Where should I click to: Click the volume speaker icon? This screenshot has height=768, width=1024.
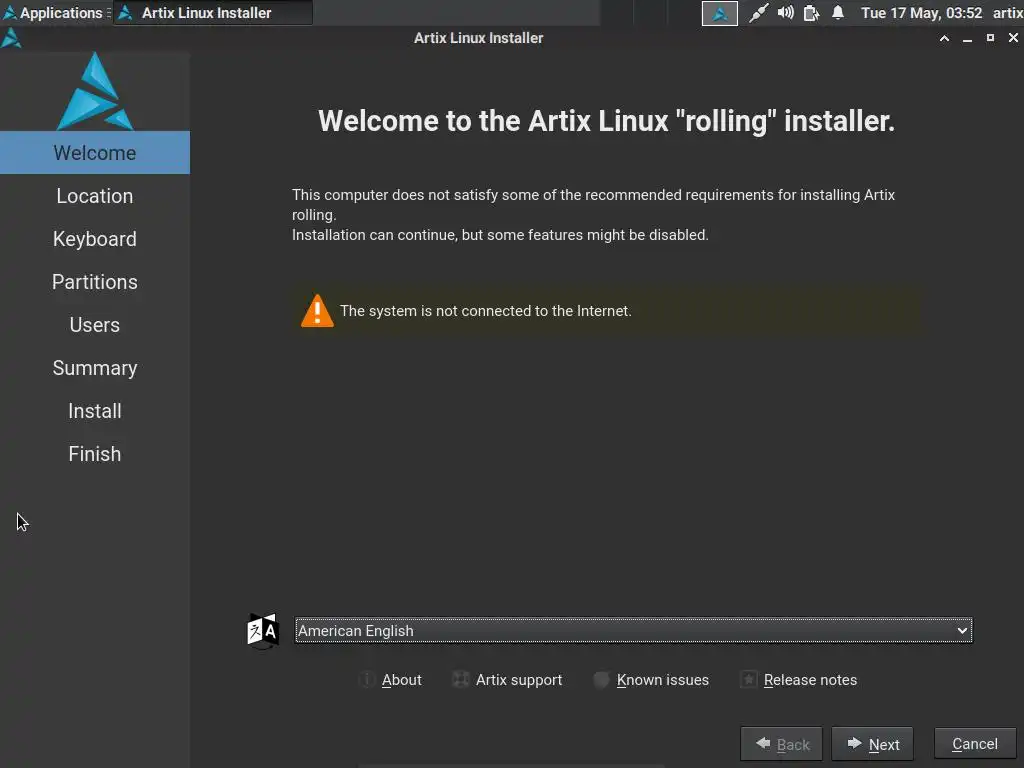[x=786, y=13]
